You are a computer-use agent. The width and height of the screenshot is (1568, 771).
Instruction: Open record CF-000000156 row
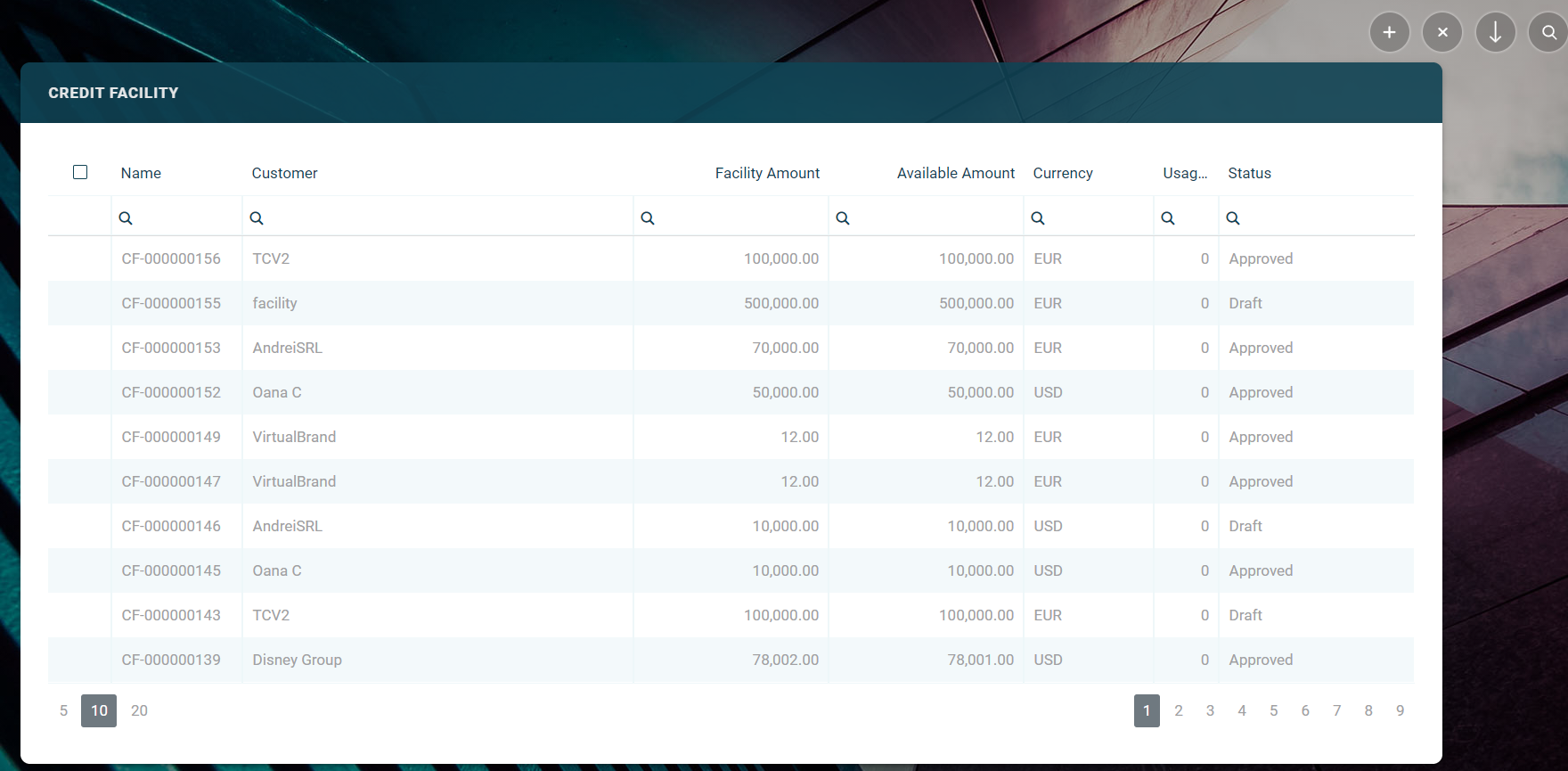coord(171,258)
